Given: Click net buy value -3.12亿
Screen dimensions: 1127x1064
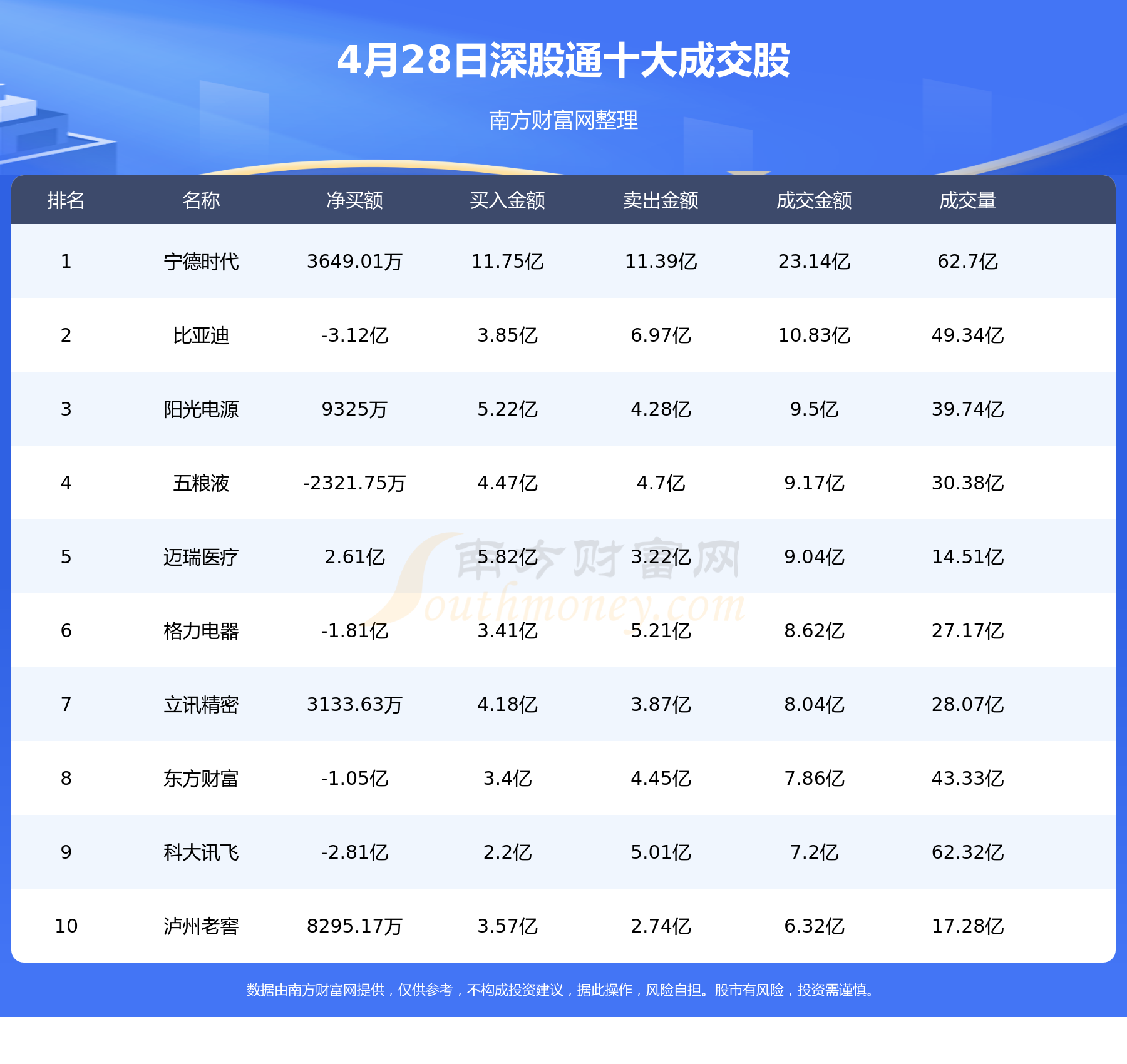Looking at the screenshot, I should (354, 335).
